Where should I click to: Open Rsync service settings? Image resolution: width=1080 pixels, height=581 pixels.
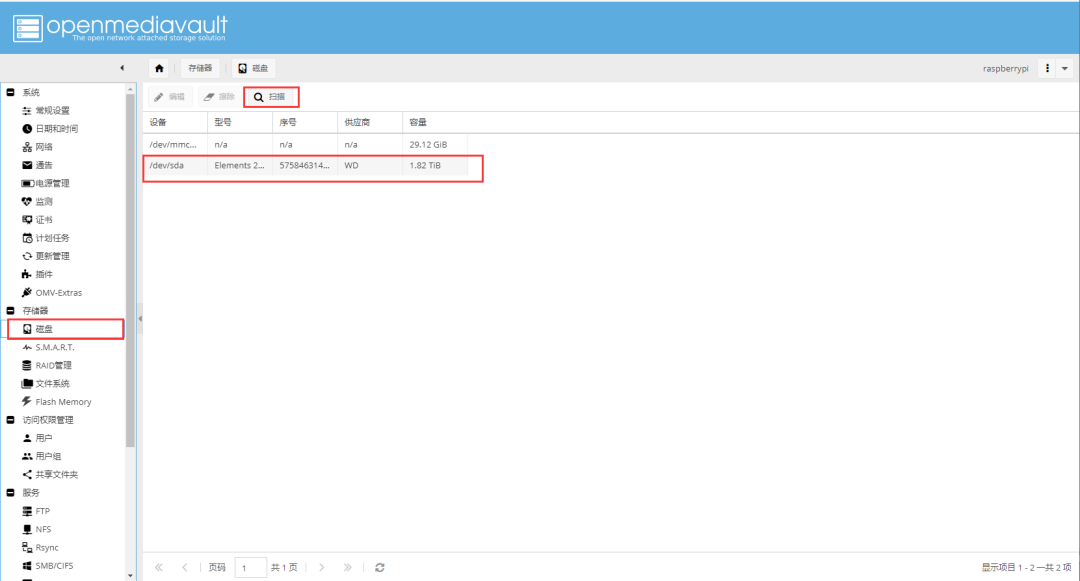pos(47,547)
